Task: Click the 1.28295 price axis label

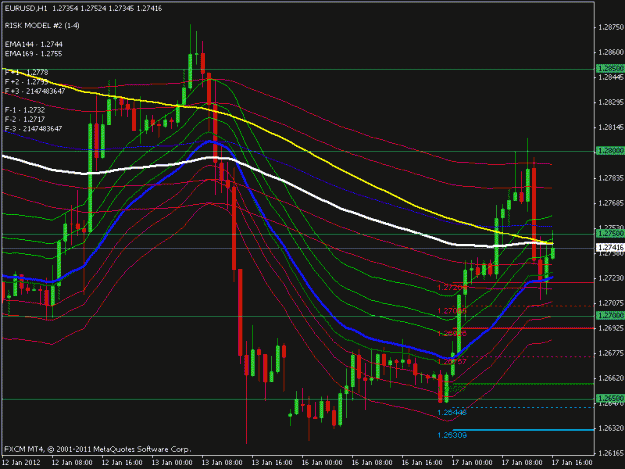Action: point(611,102)
